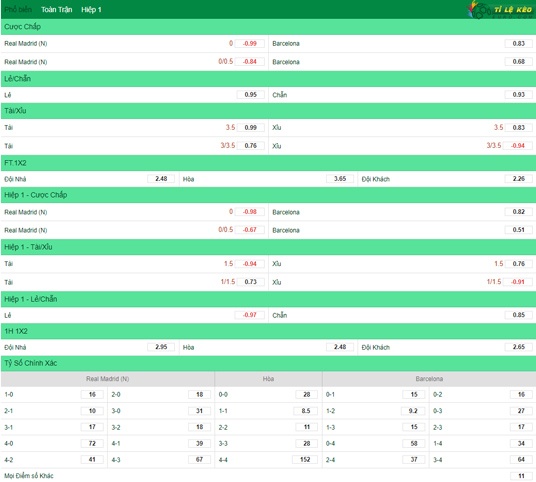Image resolution: width=536 pixels, height=482 pixels.
Task: Pick Mọi Điểm số Khác odds 11
Action: [521, 476]
